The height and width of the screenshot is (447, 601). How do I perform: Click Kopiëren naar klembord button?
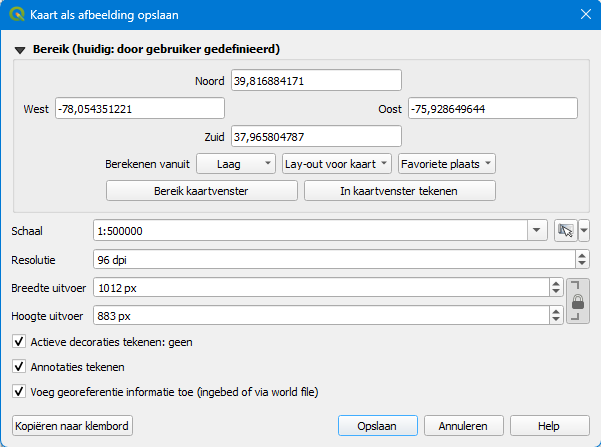tap(73, 425)
